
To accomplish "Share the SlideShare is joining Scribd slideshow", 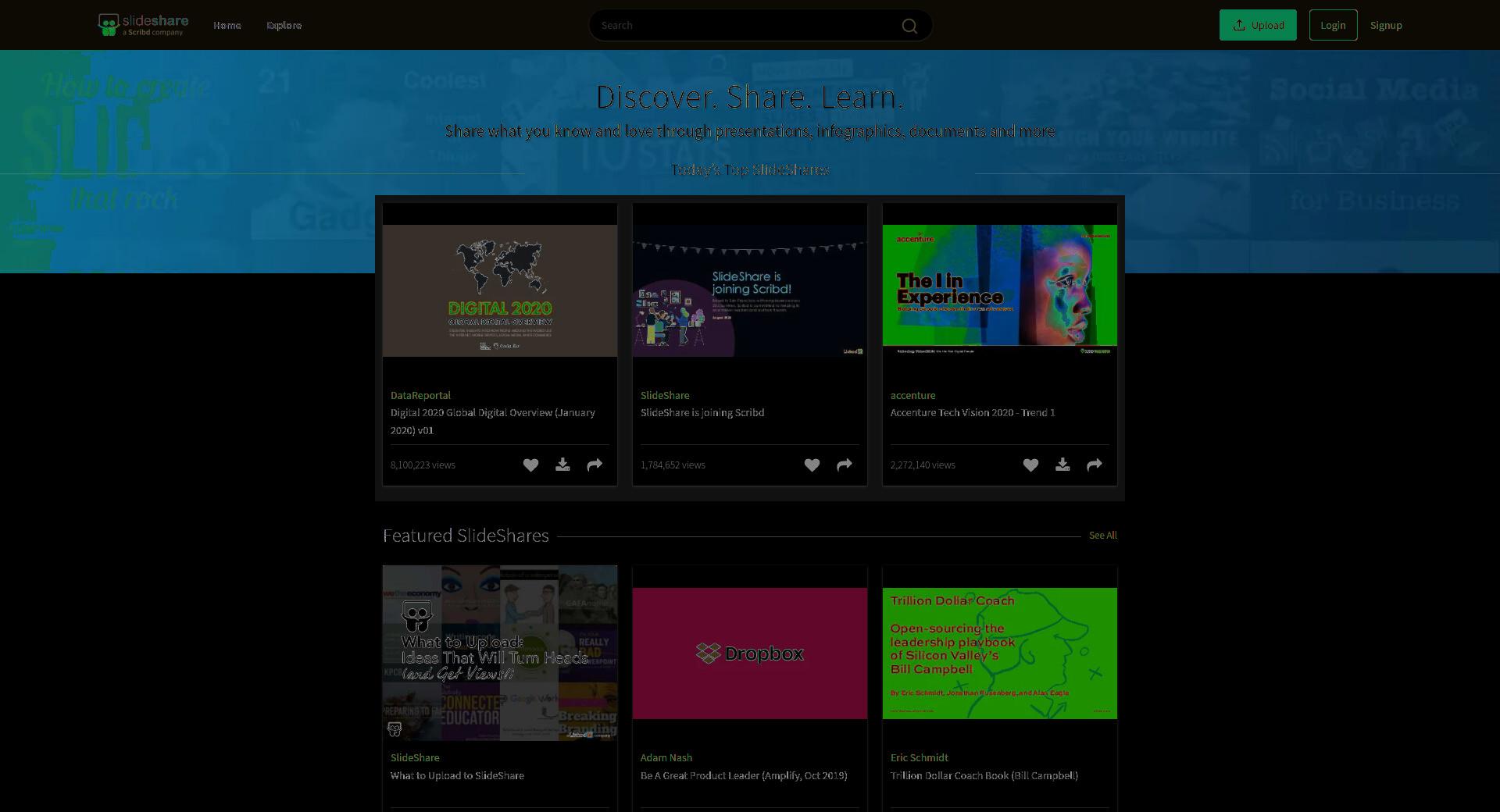I will (x=845, y=465).
